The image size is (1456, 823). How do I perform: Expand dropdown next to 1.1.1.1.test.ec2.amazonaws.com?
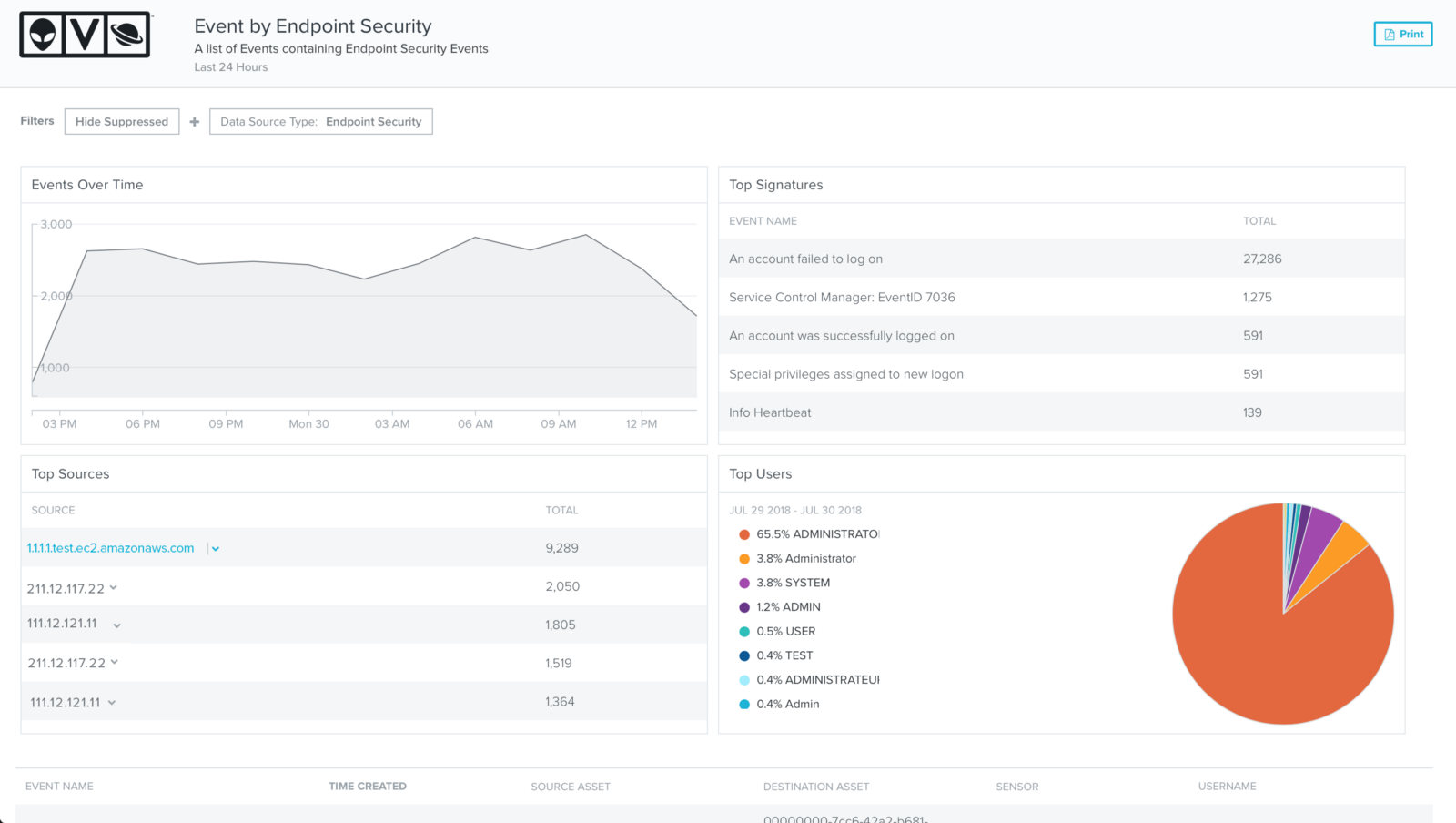tap(216, 549)
